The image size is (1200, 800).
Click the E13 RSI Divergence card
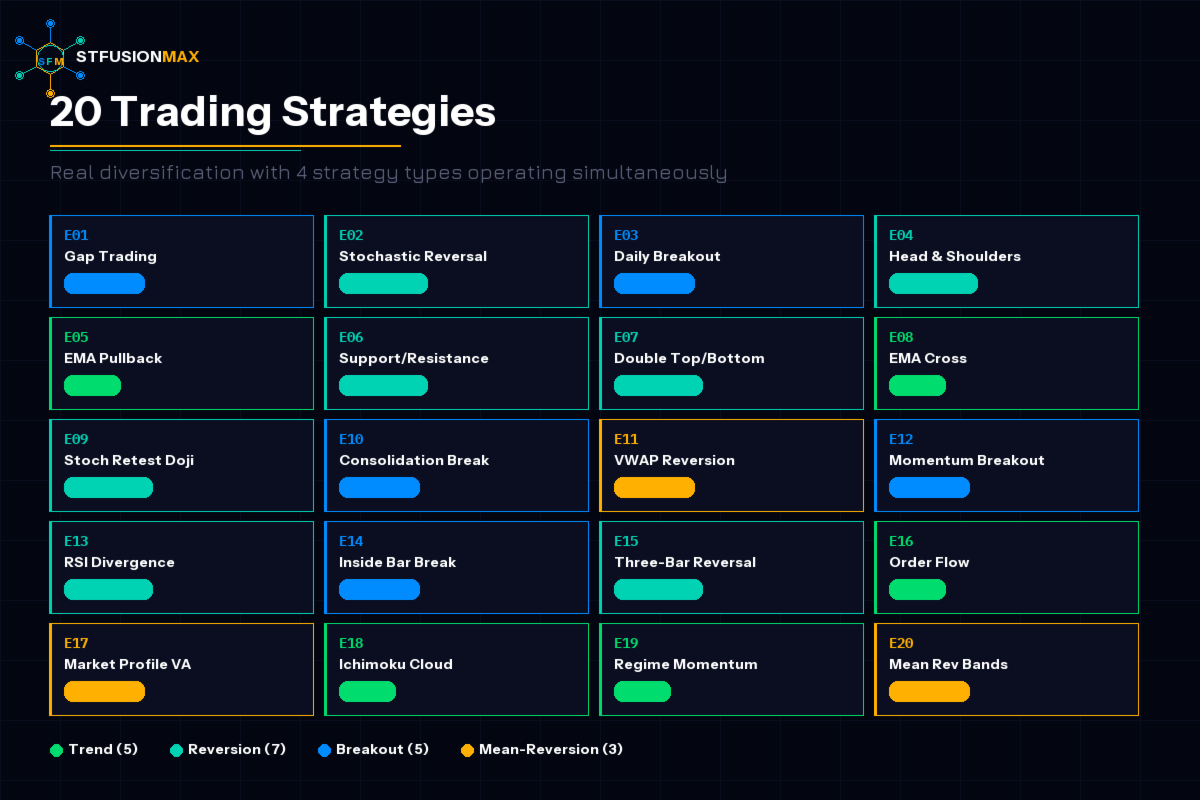point(181,567)
